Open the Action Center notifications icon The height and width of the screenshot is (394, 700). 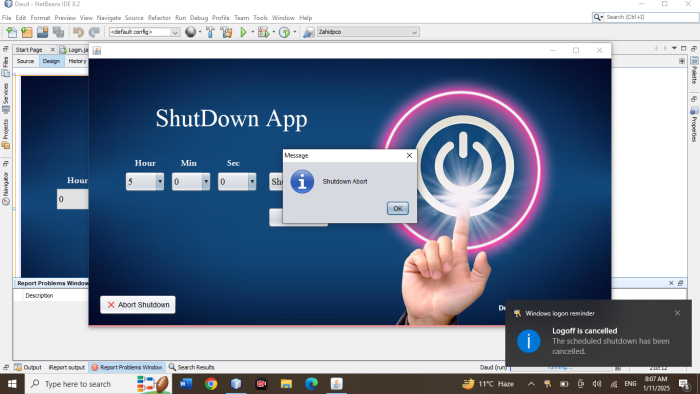click(684, 384)
